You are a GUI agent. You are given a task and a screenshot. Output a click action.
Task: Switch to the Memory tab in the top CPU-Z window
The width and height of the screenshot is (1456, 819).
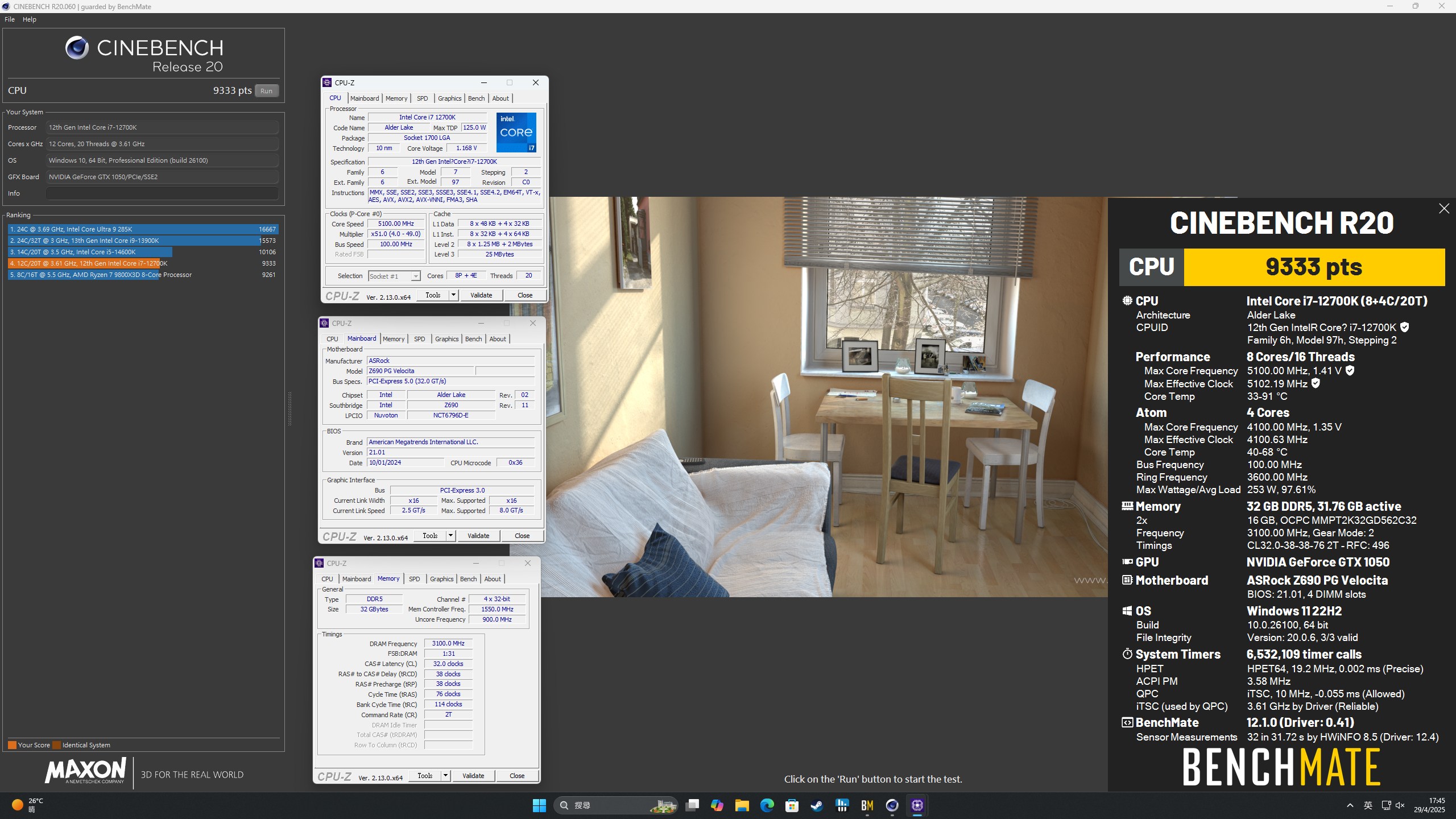point(396,98)
